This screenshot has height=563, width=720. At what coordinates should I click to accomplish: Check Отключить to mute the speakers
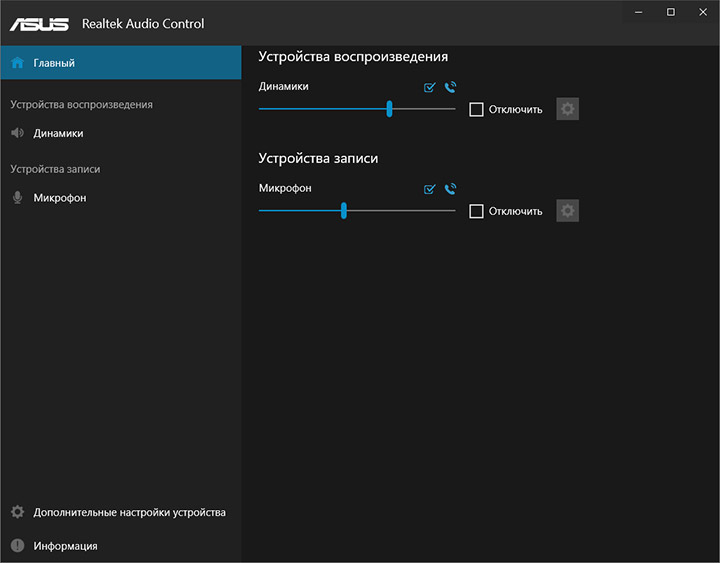coord(477,109)
